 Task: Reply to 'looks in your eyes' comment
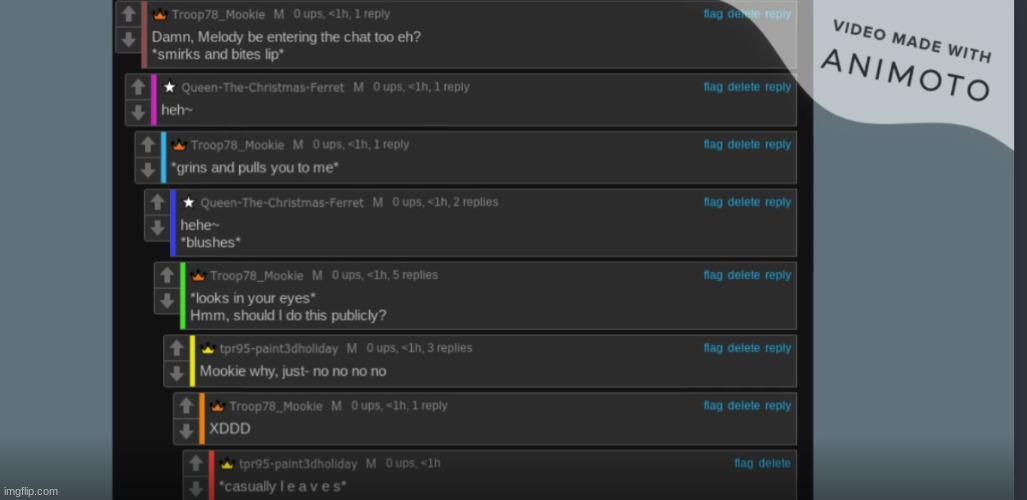tap(778, 275)
